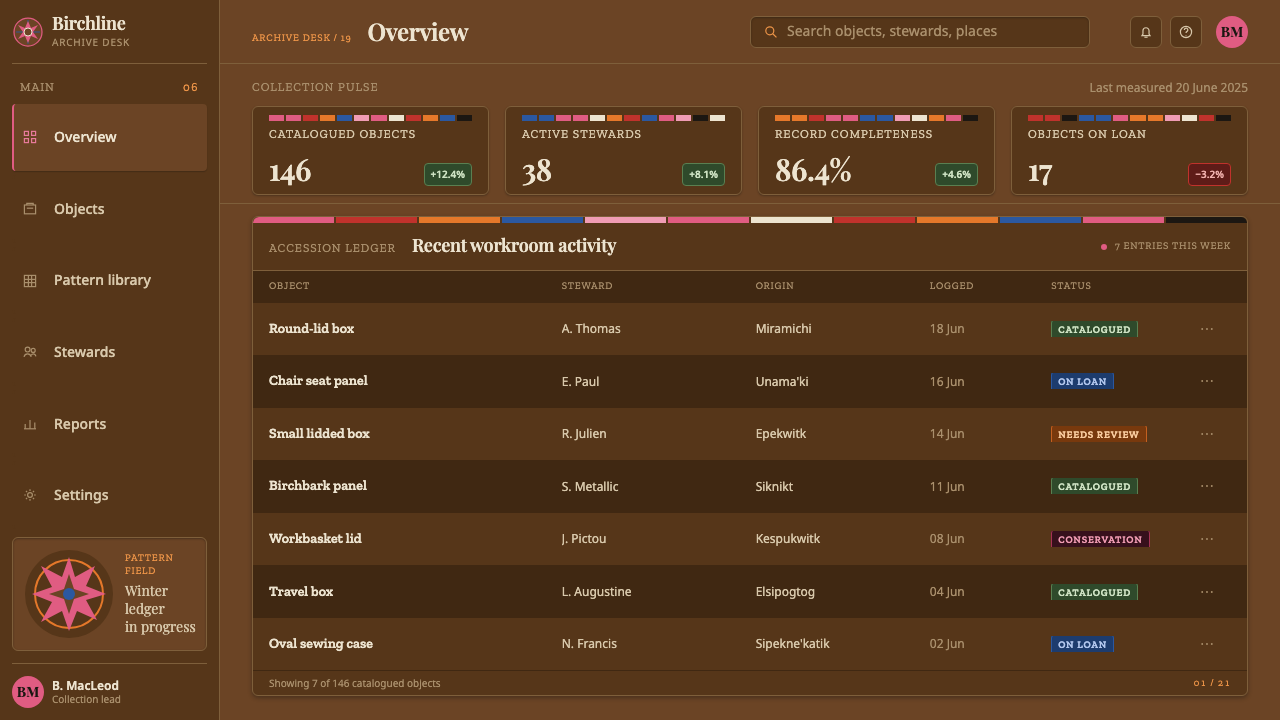Open Settings from sidebar
Viewport: 1280px width, 720px height.
pos(110,495)
